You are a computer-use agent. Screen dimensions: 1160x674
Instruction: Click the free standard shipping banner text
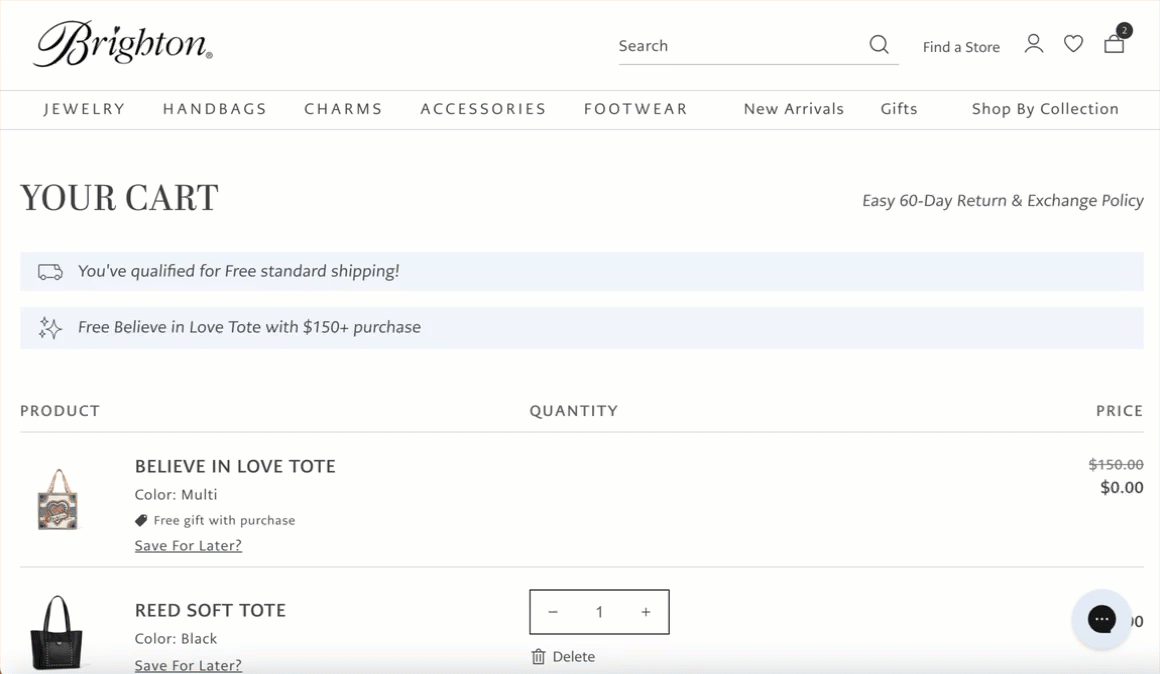[238, 271]
